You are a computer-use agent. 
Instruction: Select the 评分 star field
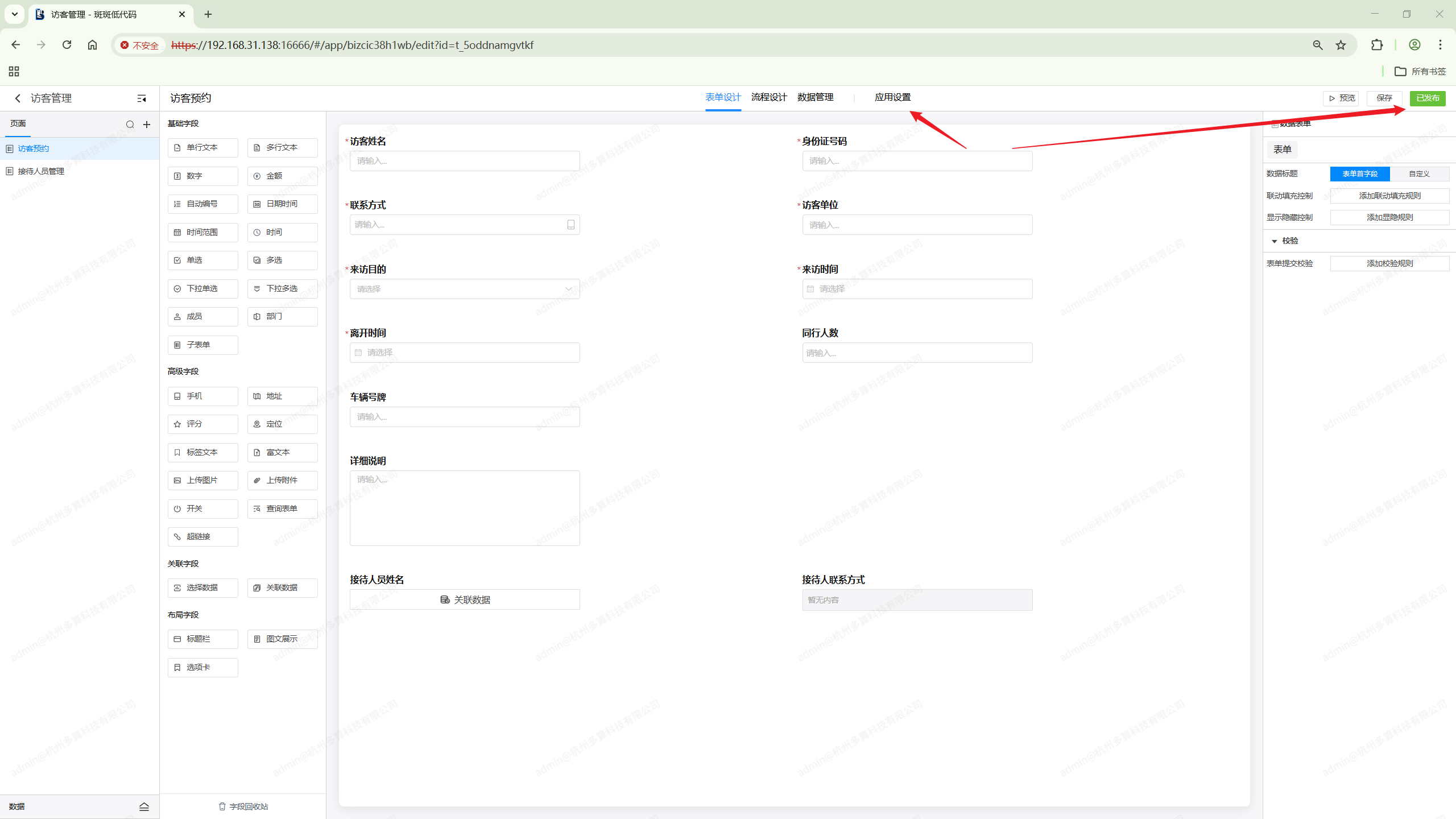click(202, 424)
